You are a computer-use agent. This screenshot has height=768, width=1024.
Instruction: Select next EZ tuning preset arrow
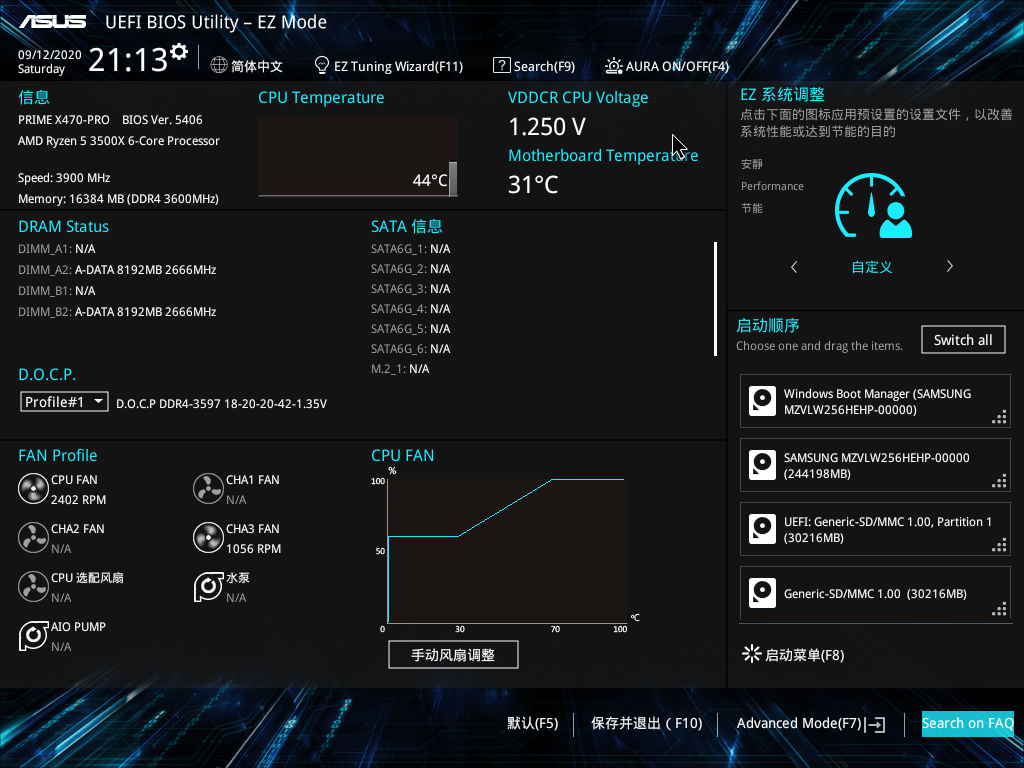click(x=950, y=266)
